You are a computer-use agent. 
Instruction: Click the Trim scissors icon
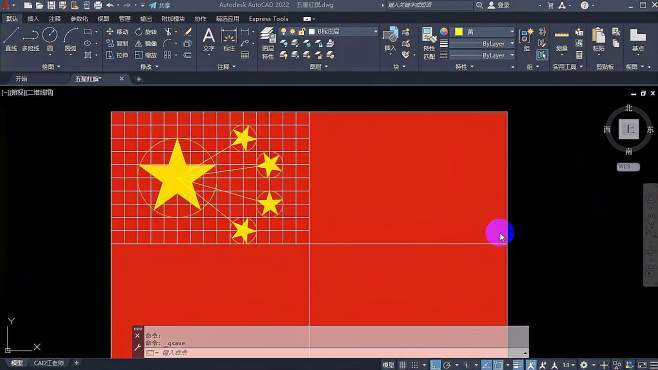click(x=168, y=32)
